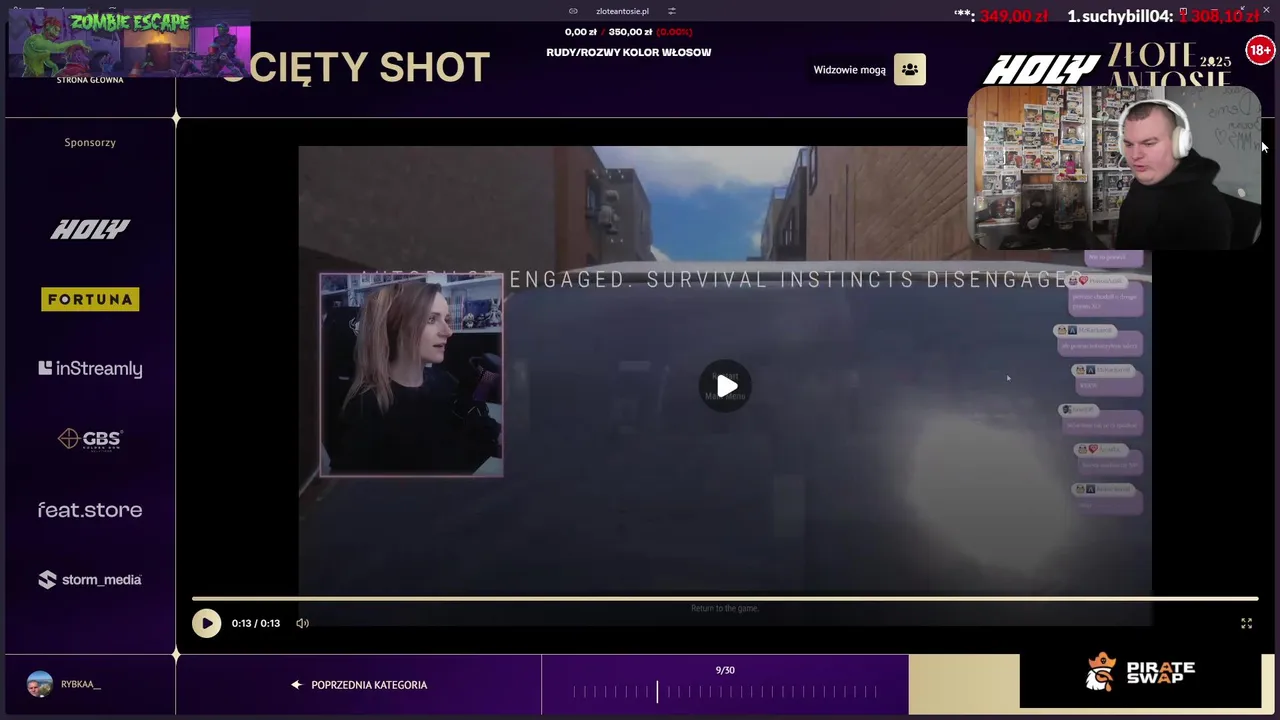Open the Fortuna sponsor logo

click(90, 299)
